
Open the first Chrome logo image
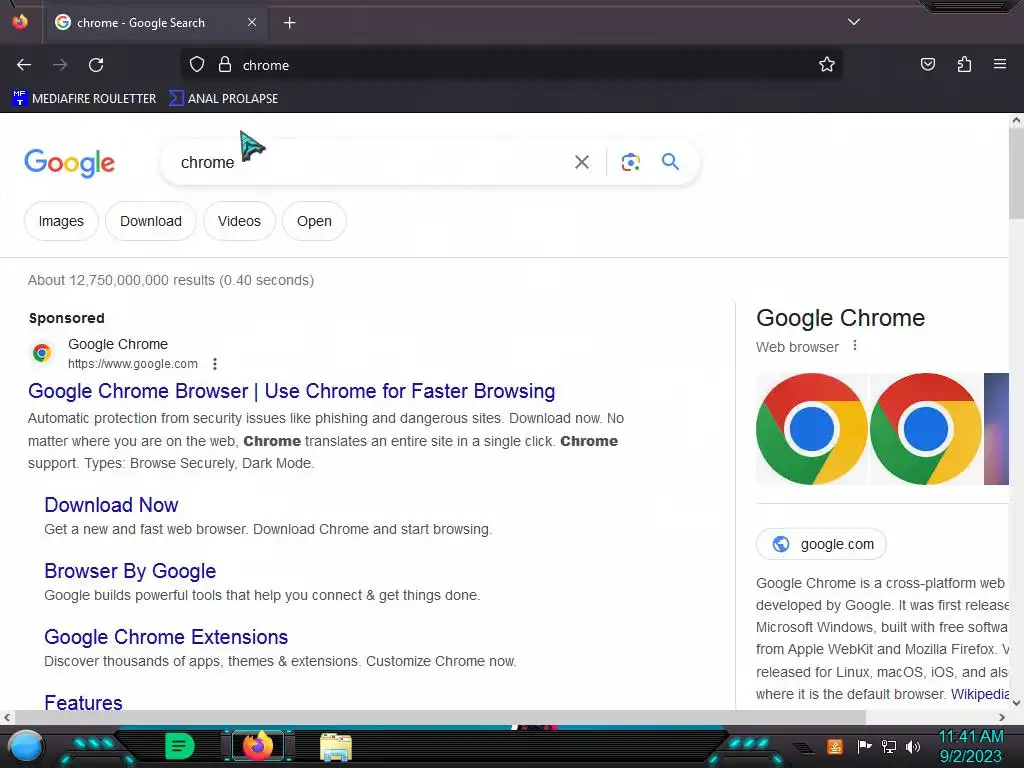click(x=812, y=429)
